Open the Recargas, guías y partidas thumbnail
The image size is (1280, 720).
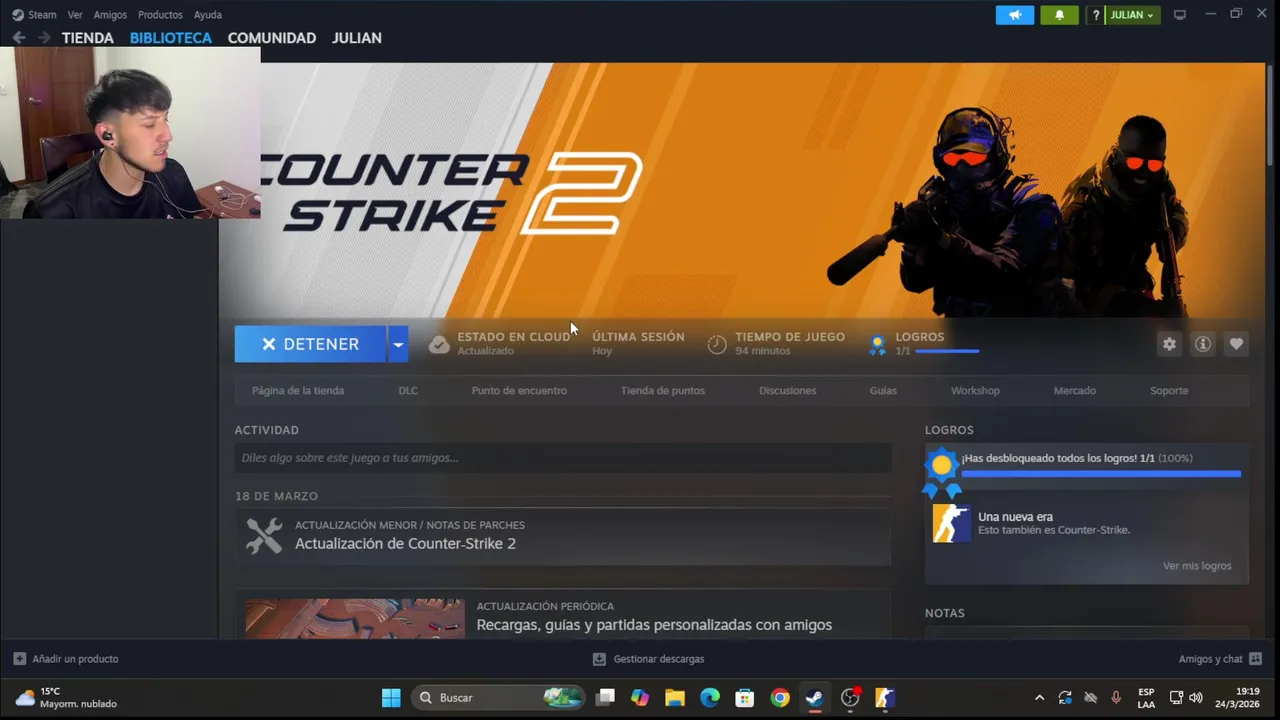click(x=355, y=618)
